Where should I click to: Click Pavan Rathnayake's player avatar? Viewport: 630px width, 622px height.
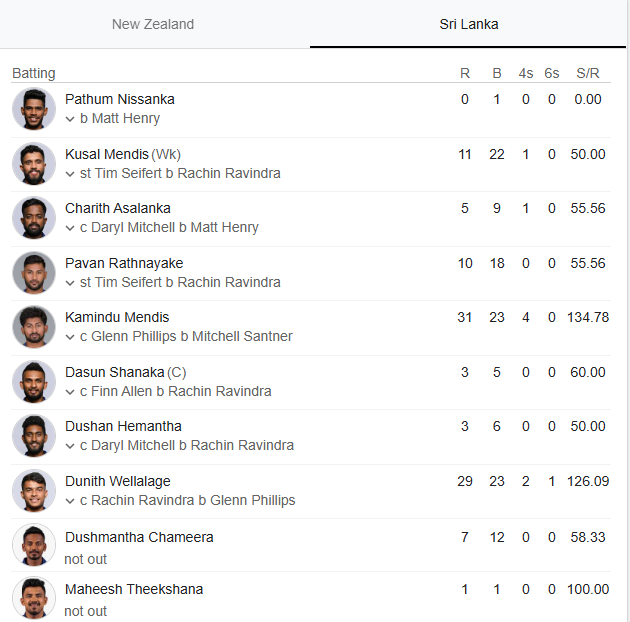34,273
